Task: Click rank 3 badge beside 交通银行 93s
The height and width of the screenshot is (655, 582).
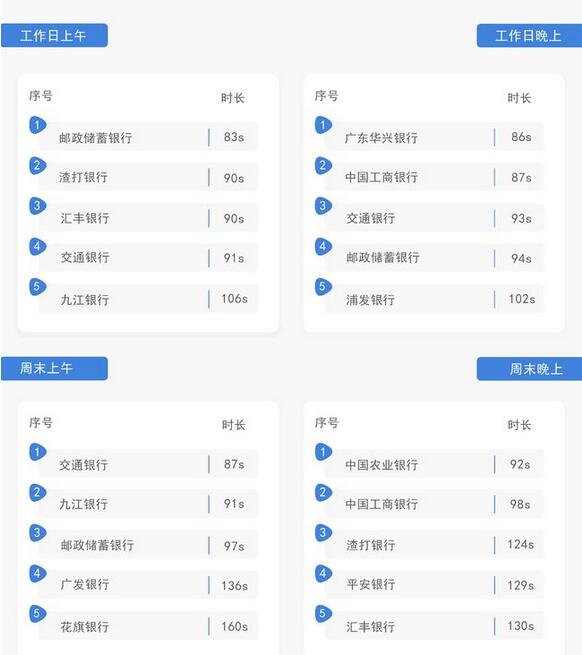Action: pyautogui.click(x=323, y=206)
